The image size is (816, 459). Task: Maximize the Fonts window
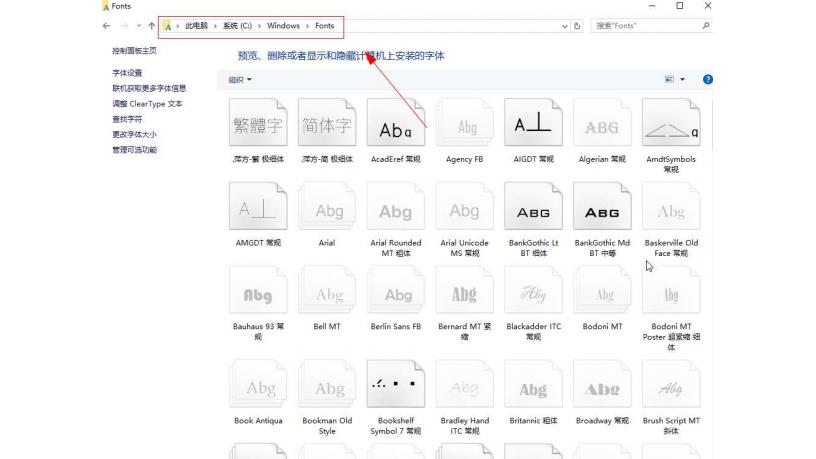coord(680,6)
